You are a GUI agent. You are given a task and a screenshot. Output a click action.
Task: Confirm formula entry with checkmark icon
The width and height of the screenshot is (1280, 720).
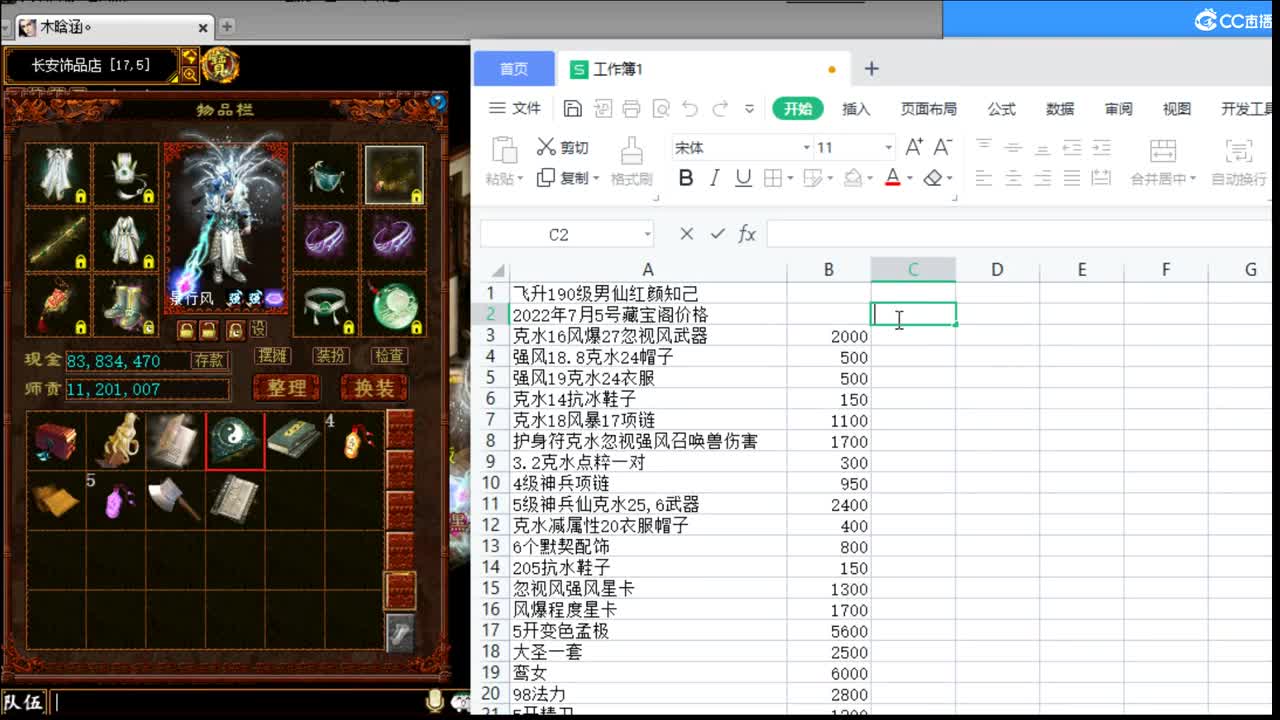click(x=717, y=234)
